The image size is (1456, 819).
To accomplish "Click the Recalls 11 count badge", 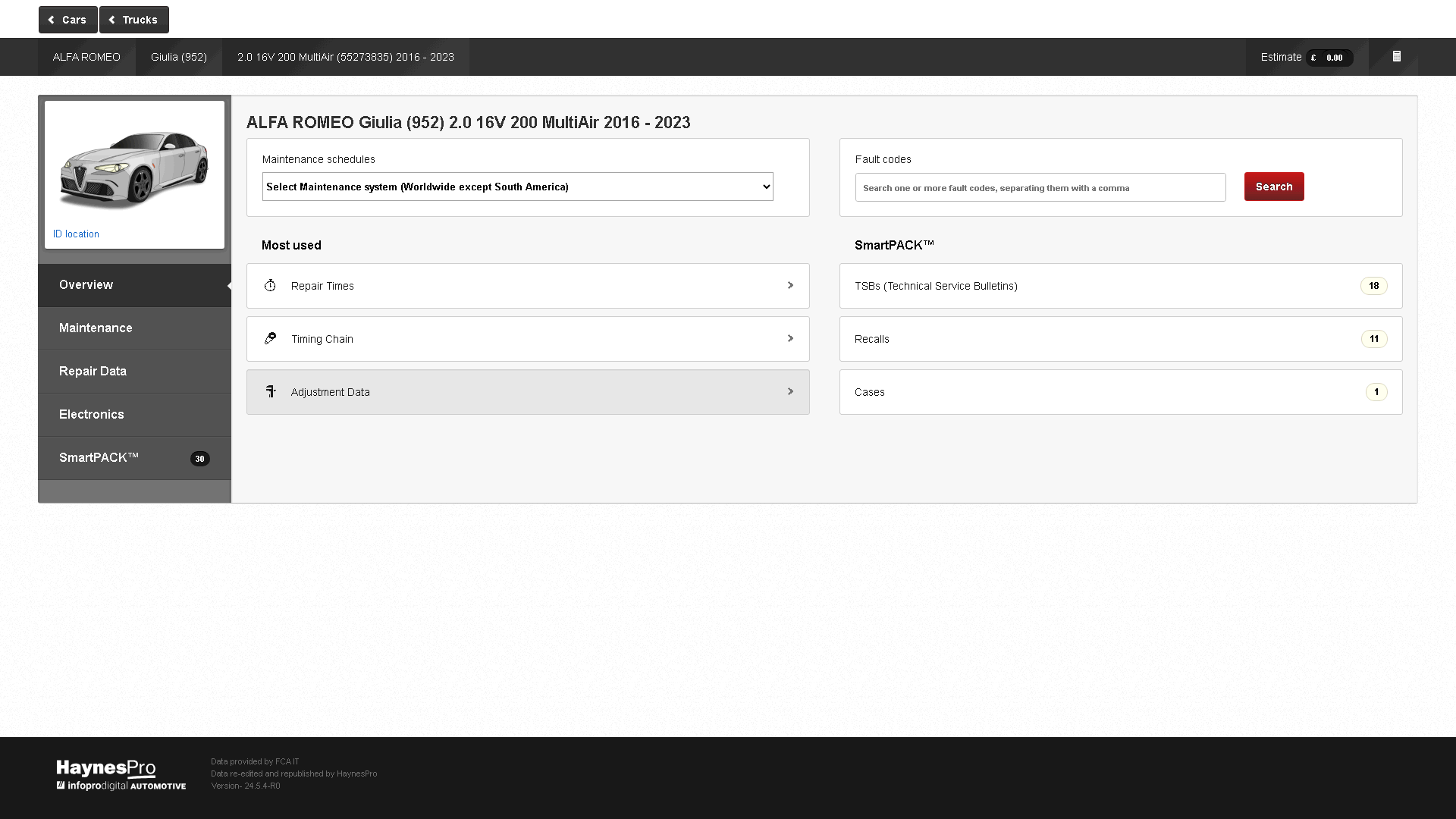I will [x=1373, y=339].
